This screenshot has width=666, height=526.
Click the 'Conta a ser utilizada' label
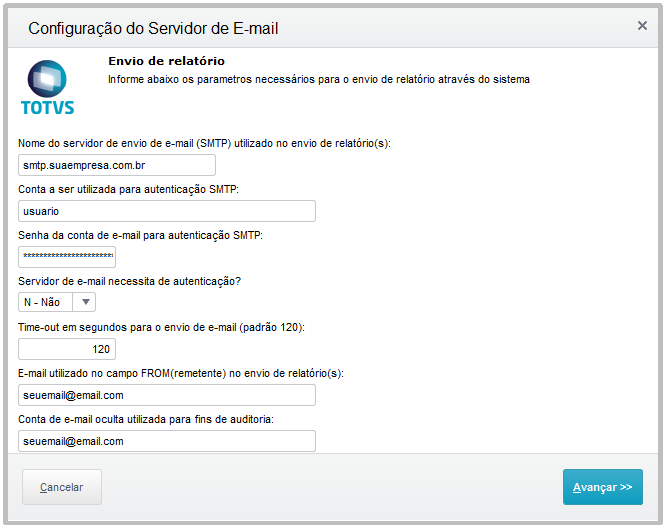(x=128, y=189)
